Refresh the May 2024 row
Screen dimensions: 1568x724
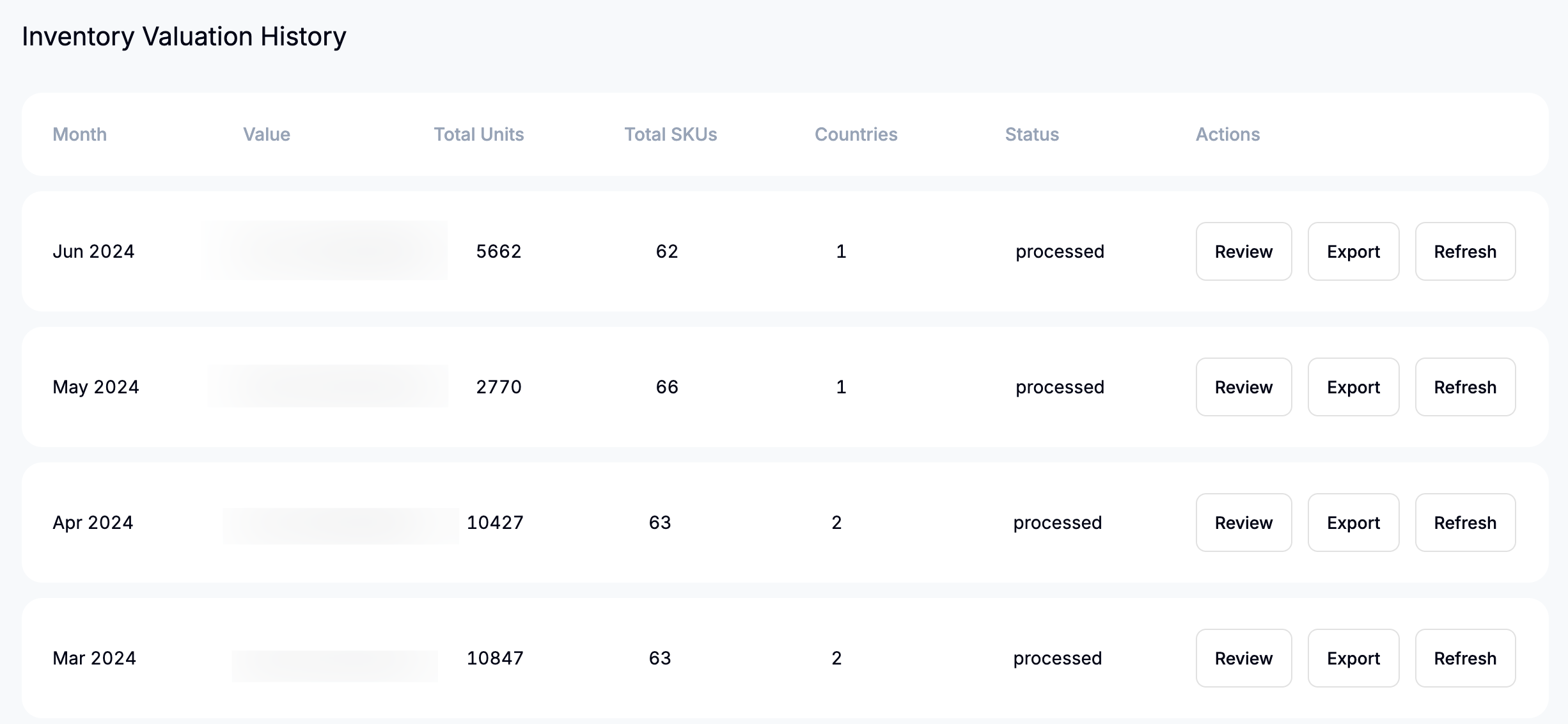pos(1465,387)
